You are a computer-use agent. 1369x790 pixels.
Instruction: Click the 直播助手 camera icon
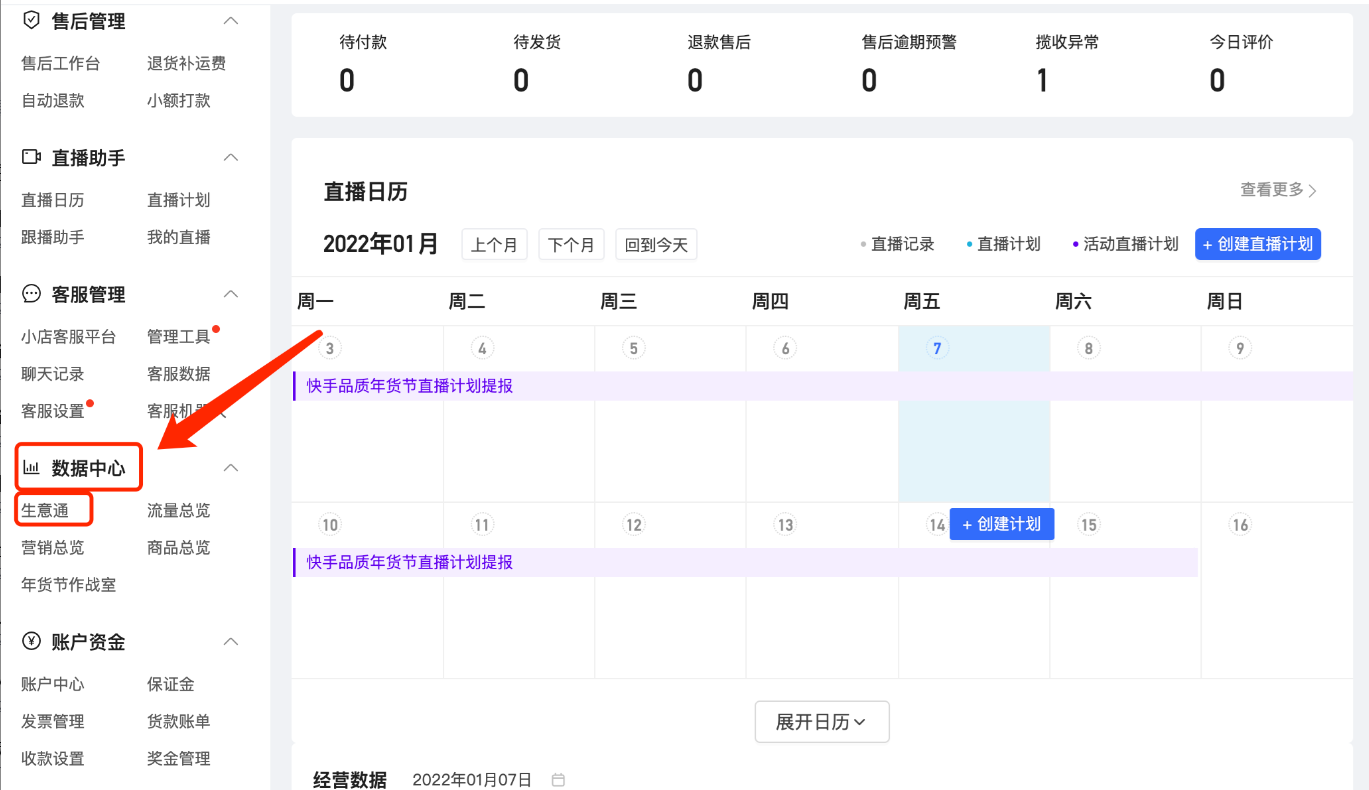tap(31, 157)
